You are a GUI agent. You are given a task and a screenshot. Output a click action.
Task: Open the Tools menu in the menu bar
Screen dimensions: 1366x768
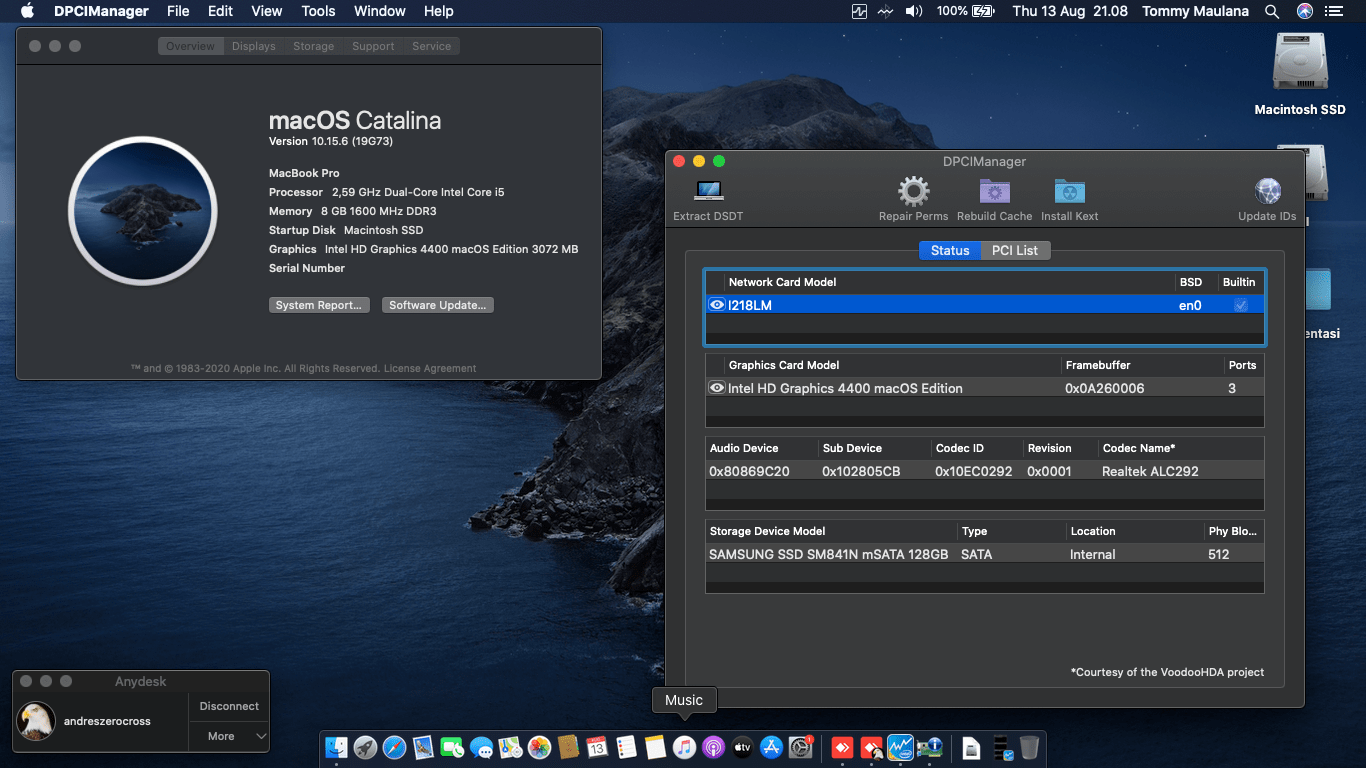click(x=318, y=11)
